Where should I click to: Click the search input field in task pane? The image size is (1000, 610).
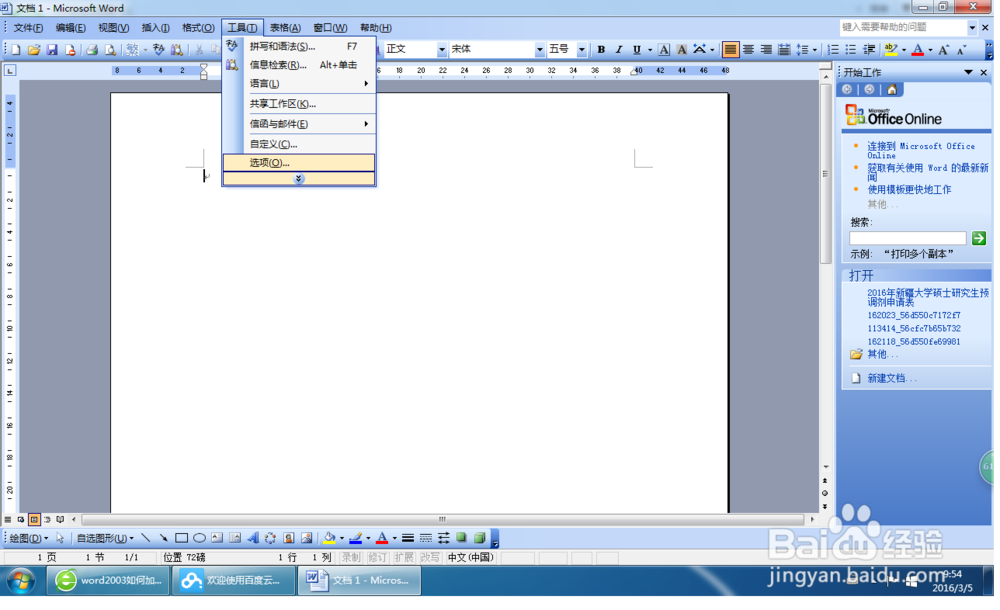tap(905, 238)
